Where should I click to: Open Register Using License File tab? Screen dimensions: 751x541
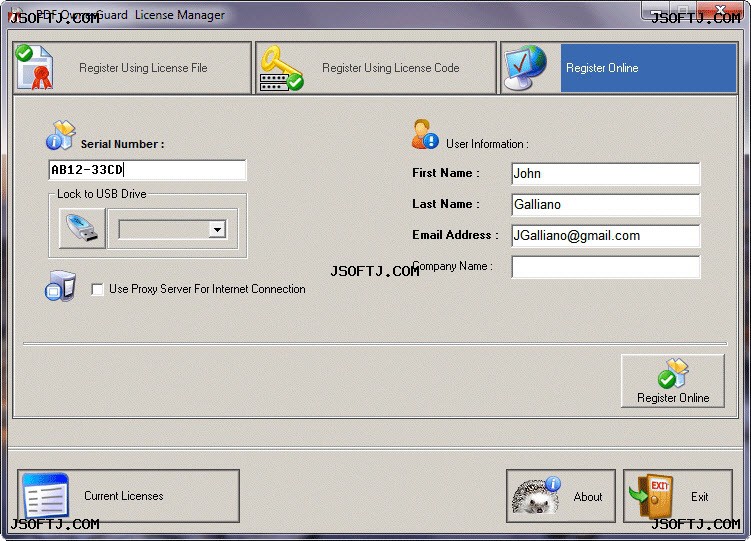pos(132,68)
